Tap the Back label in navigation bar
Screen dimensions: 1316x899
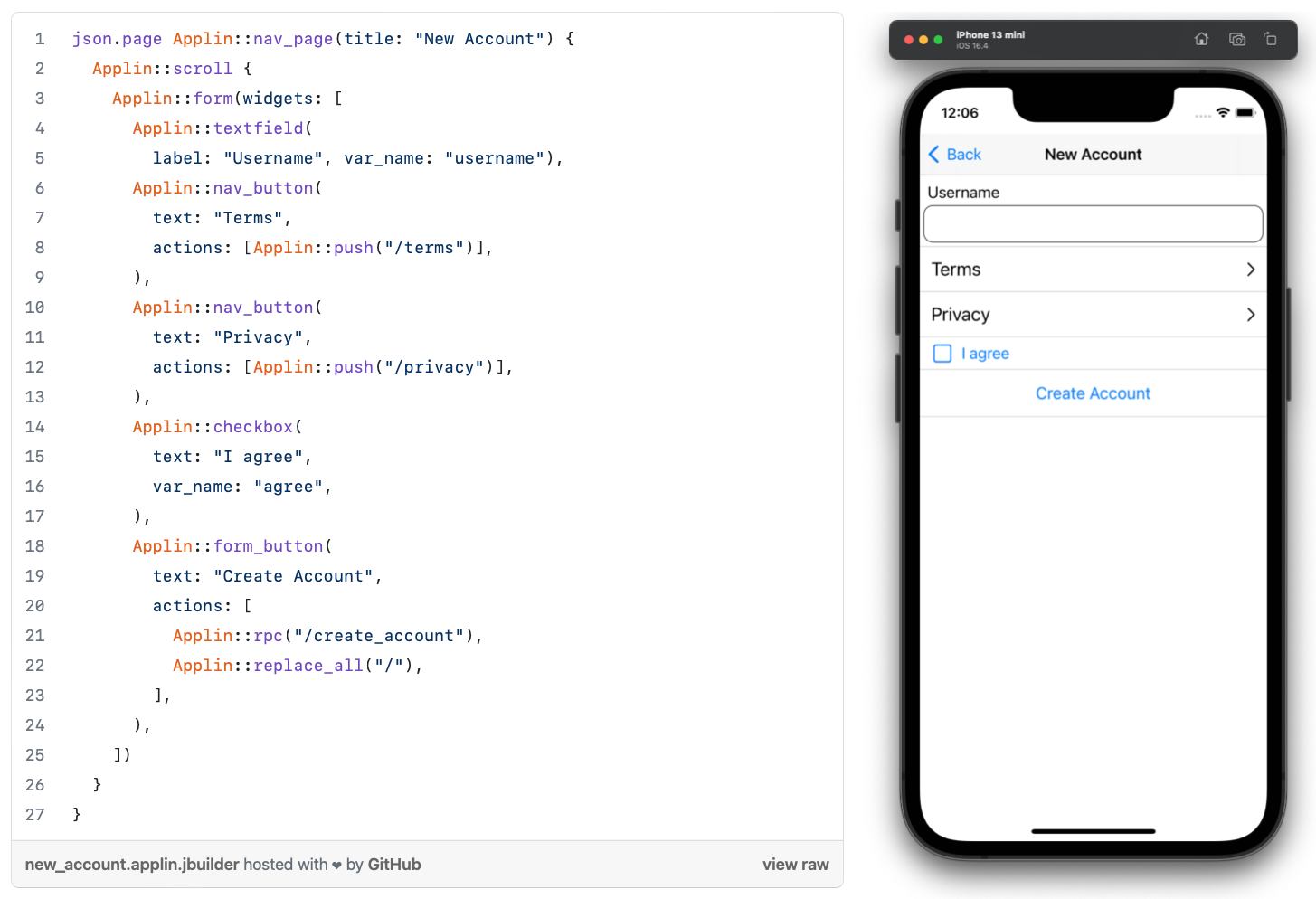[x=964, y=155]
